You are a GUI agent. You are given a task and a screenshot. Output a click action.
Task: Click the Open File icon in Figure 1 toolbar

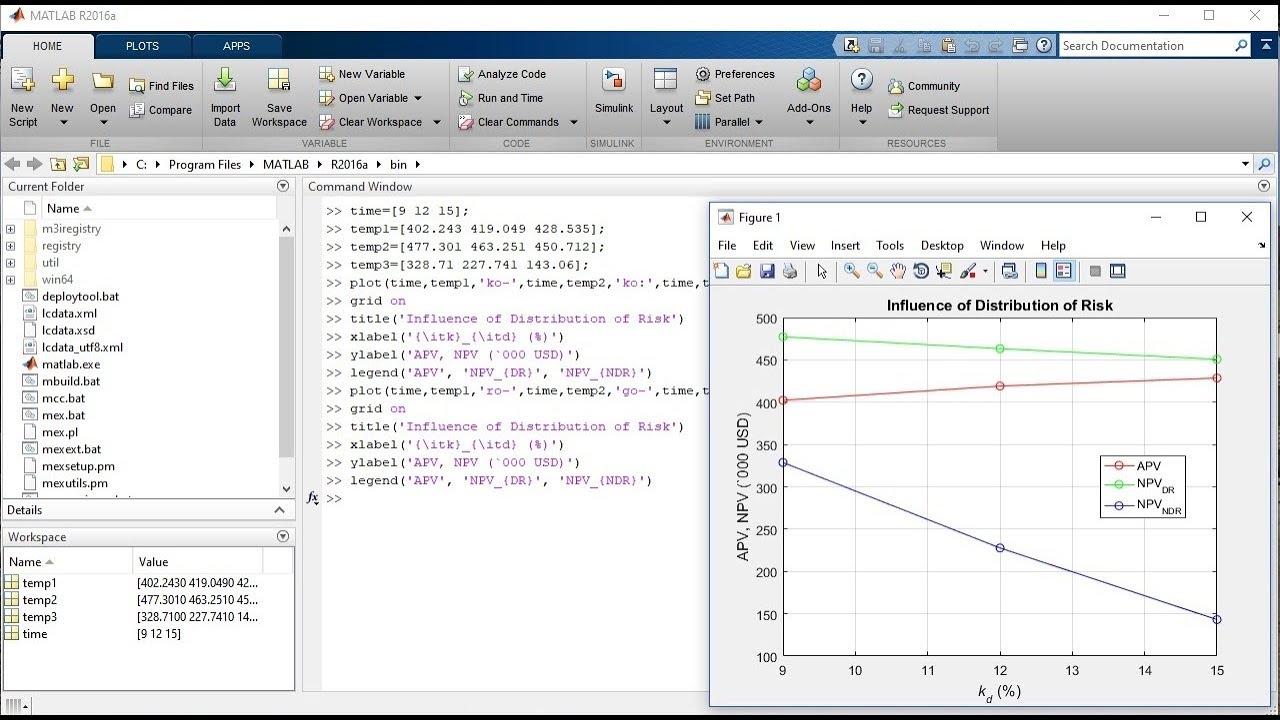tap(744, 271)
